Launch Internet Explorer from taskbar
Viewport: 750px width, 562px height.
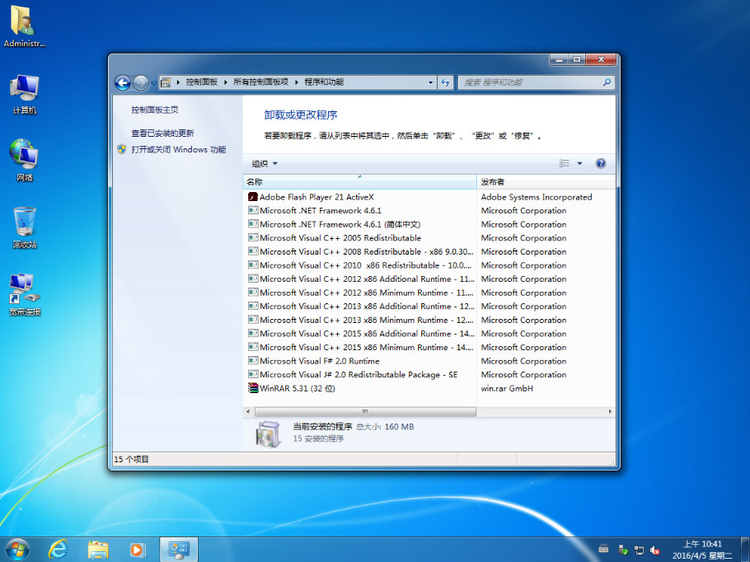point(58,550)
